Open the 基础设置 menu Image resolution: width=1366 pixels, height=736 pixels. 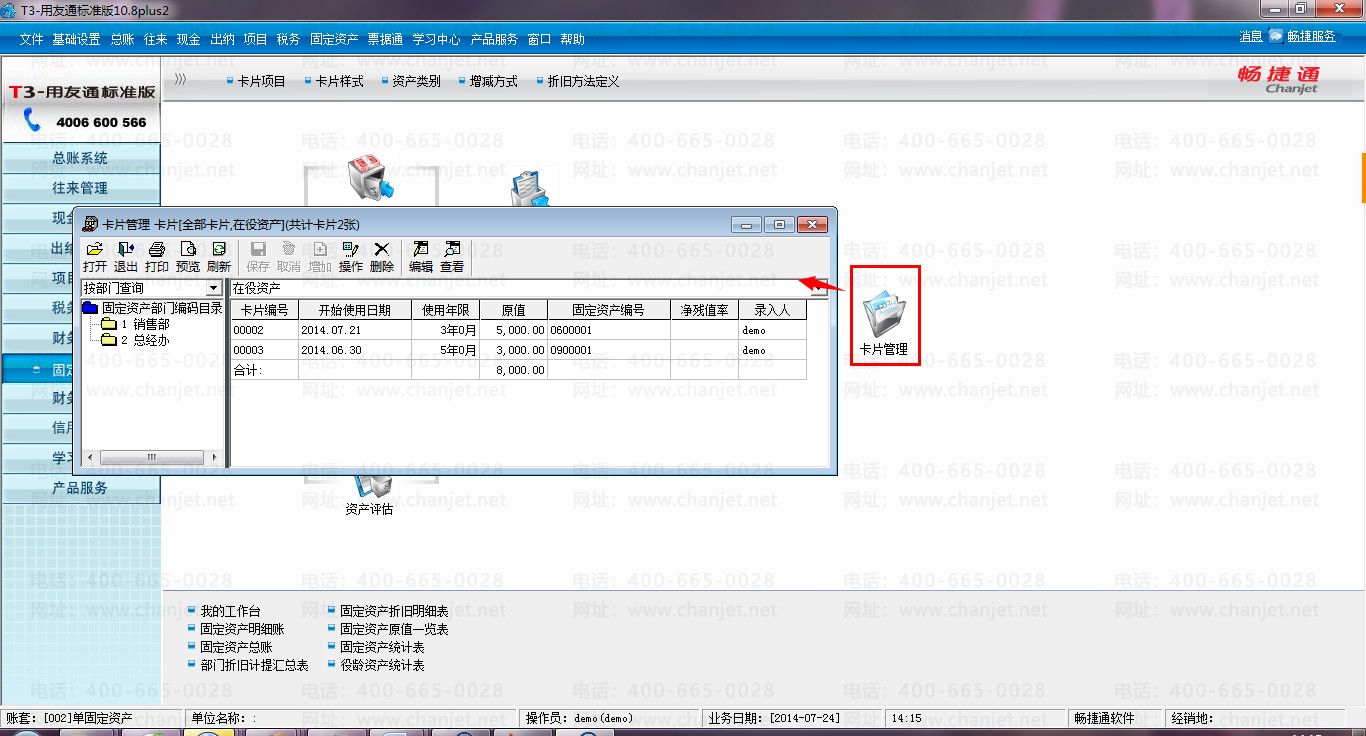(76, 39)
